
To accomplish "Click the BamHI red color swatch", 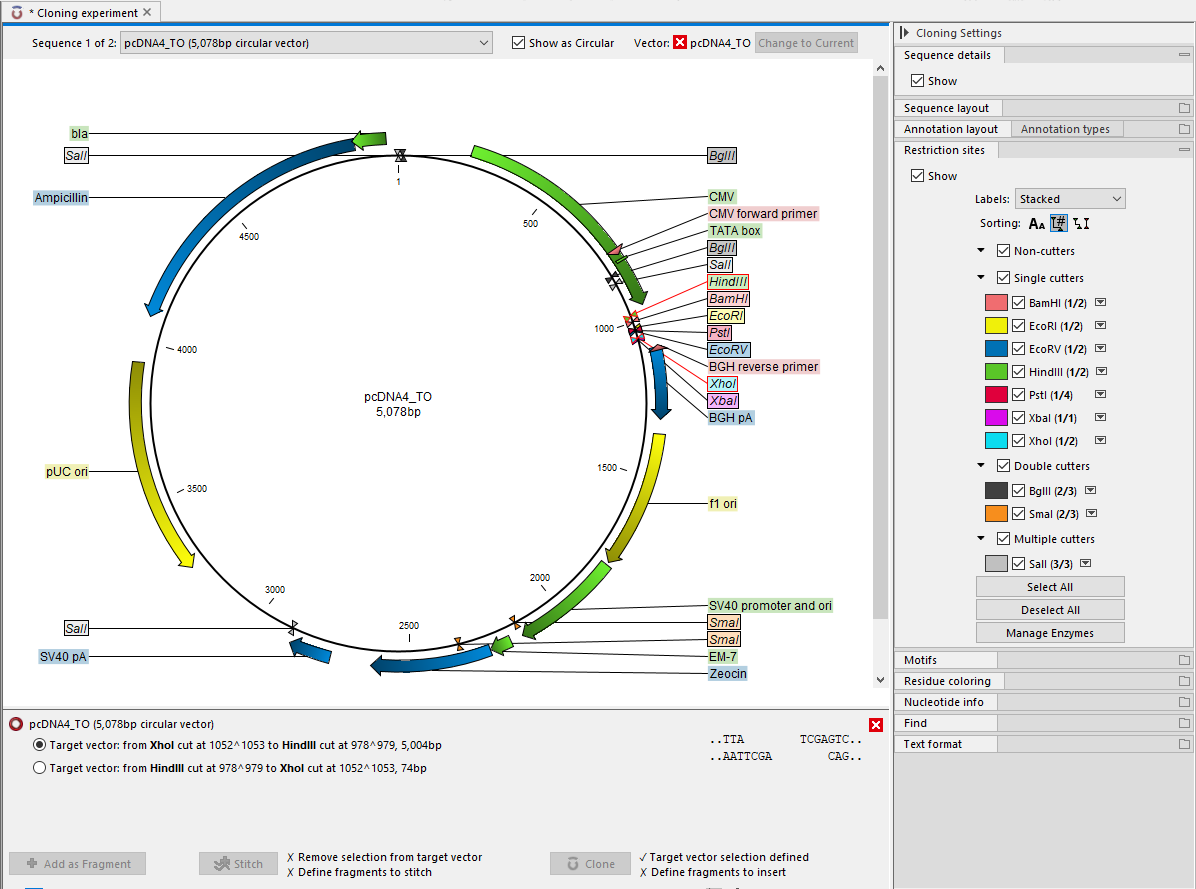I will (996, 303).
